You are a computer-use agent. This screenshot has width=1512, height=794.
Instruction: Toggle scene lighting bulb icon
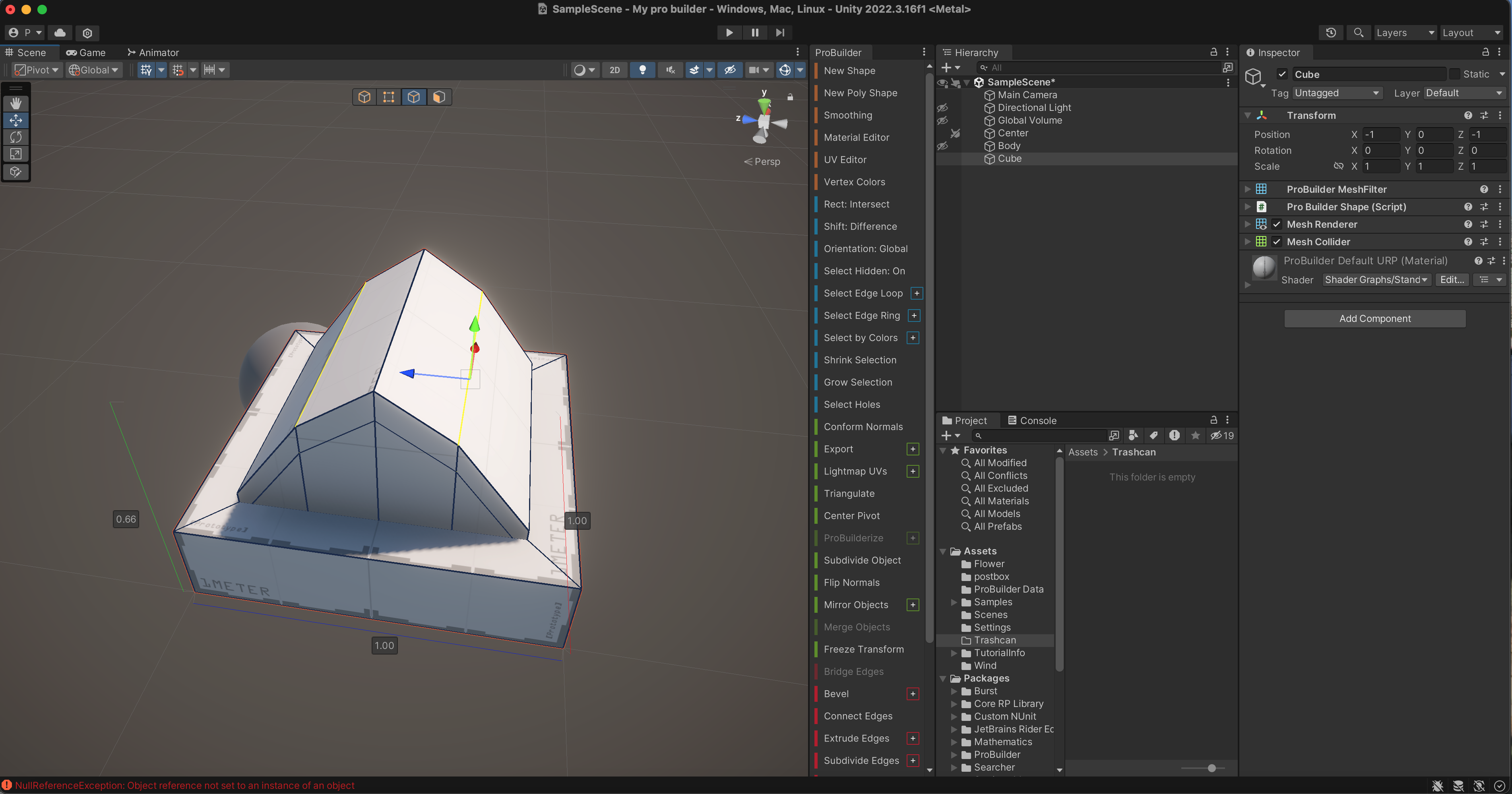pyautogui.click(x=643, y=70)
